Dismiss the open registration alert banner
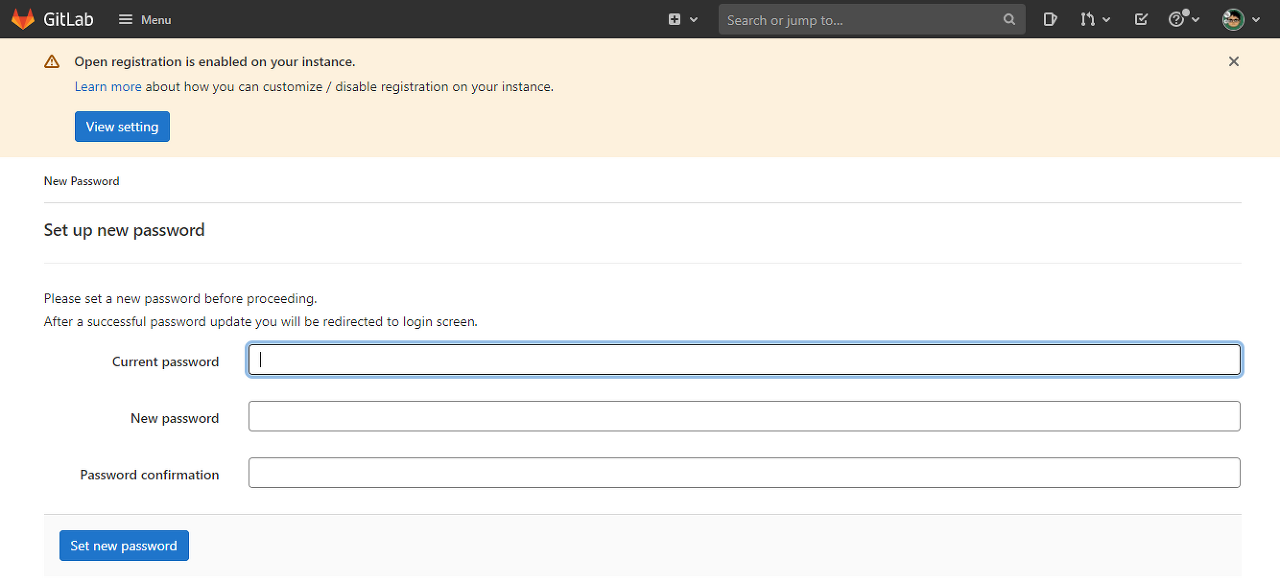Image resolution: width=1280 pixels, height=582 pixels. [1234, 61]
